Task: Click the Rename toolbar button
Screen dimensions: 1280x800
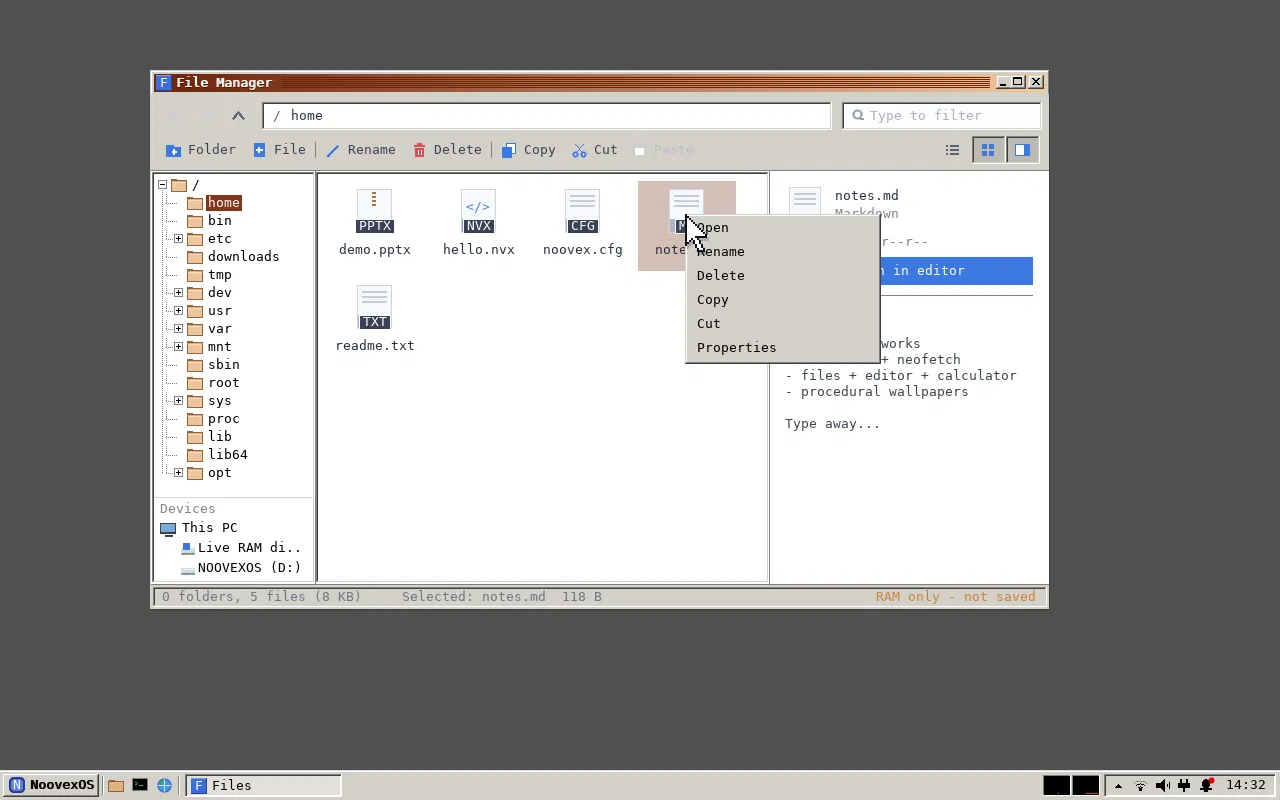Action: point(361,150)
